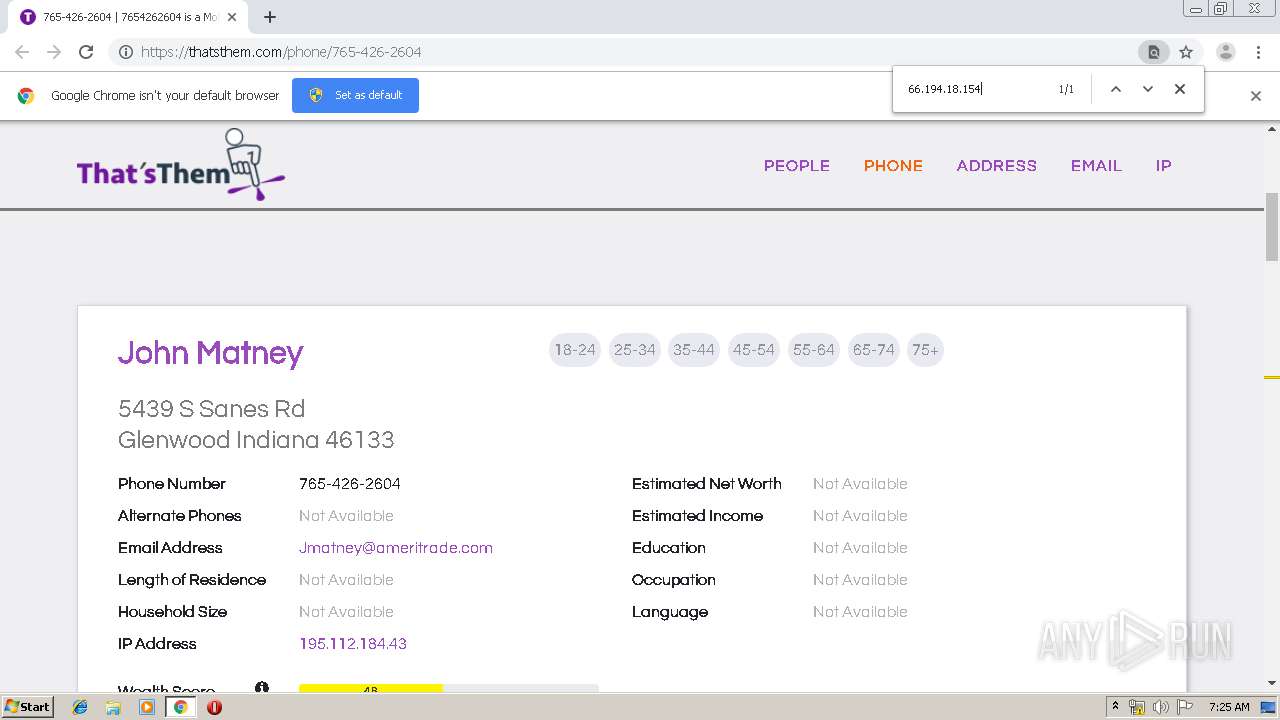
Task: Click the find-in-page icon in address bar
Action: (1154, 52)
